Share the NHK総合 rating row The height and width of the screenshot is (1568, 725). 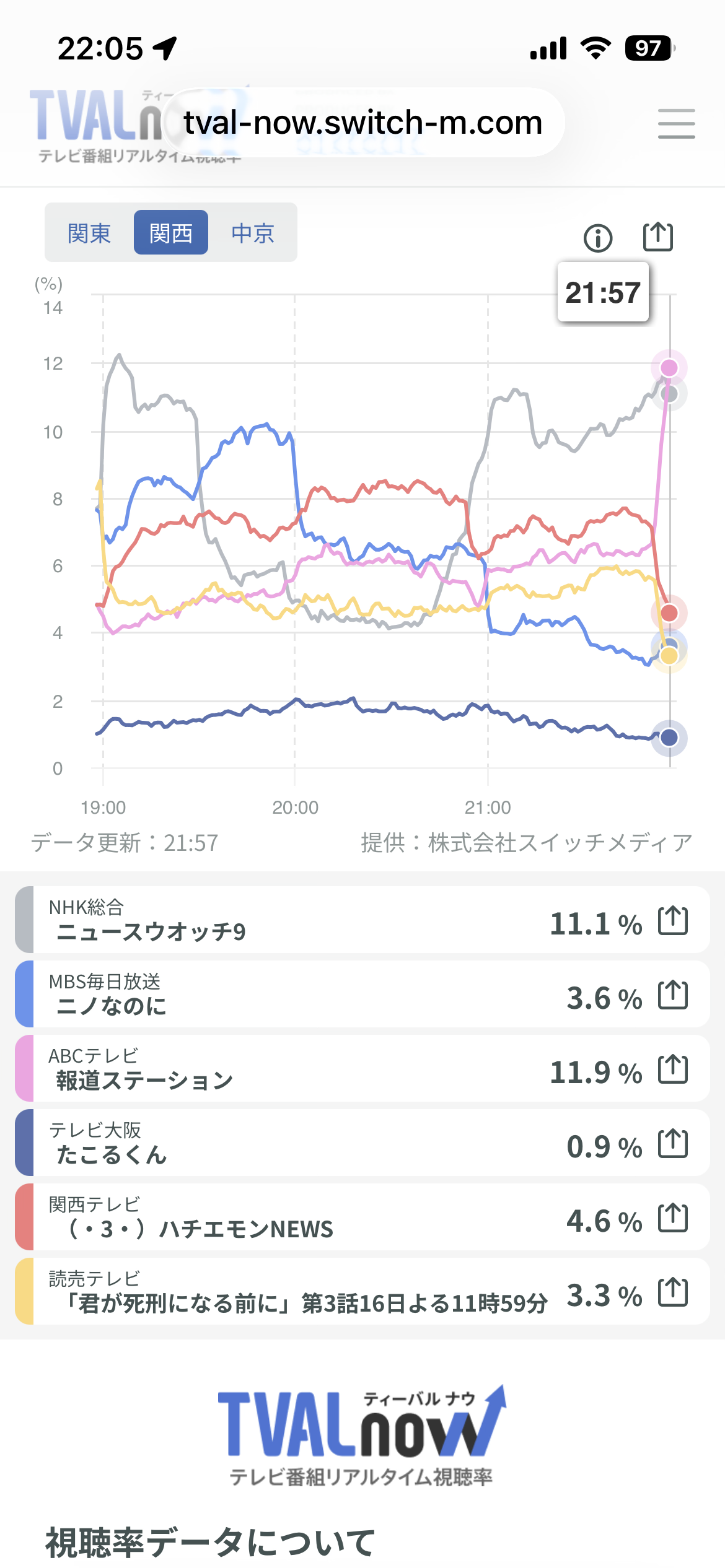tap(673, 920)
